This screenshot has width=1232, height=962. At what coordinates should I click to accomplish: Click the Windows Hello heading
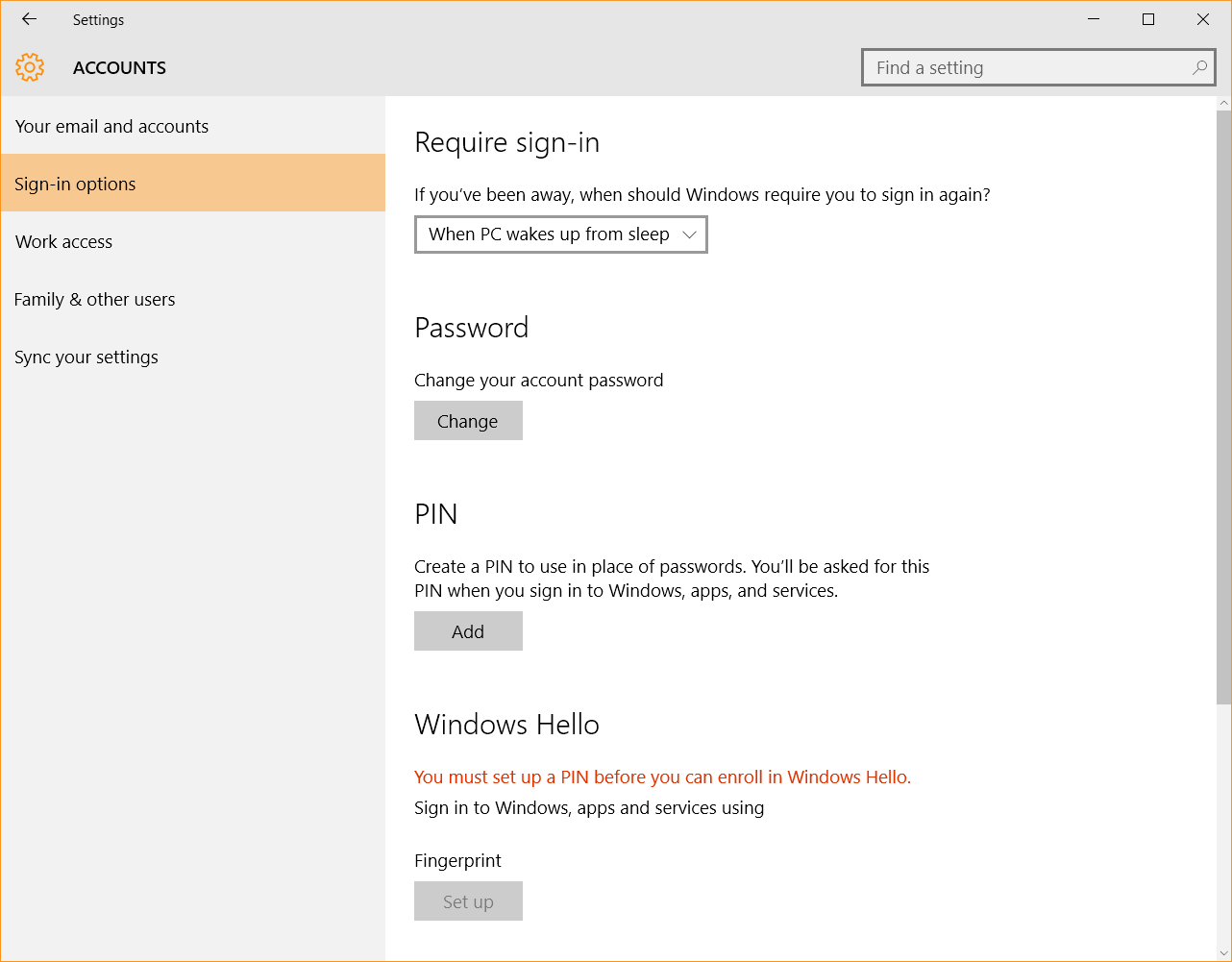click(506, 725)
